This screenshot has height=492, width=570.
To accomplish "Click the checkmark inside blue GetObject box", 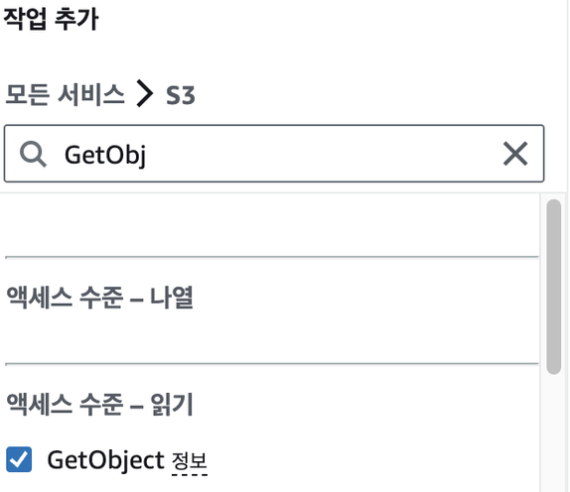I will (19, 460).
